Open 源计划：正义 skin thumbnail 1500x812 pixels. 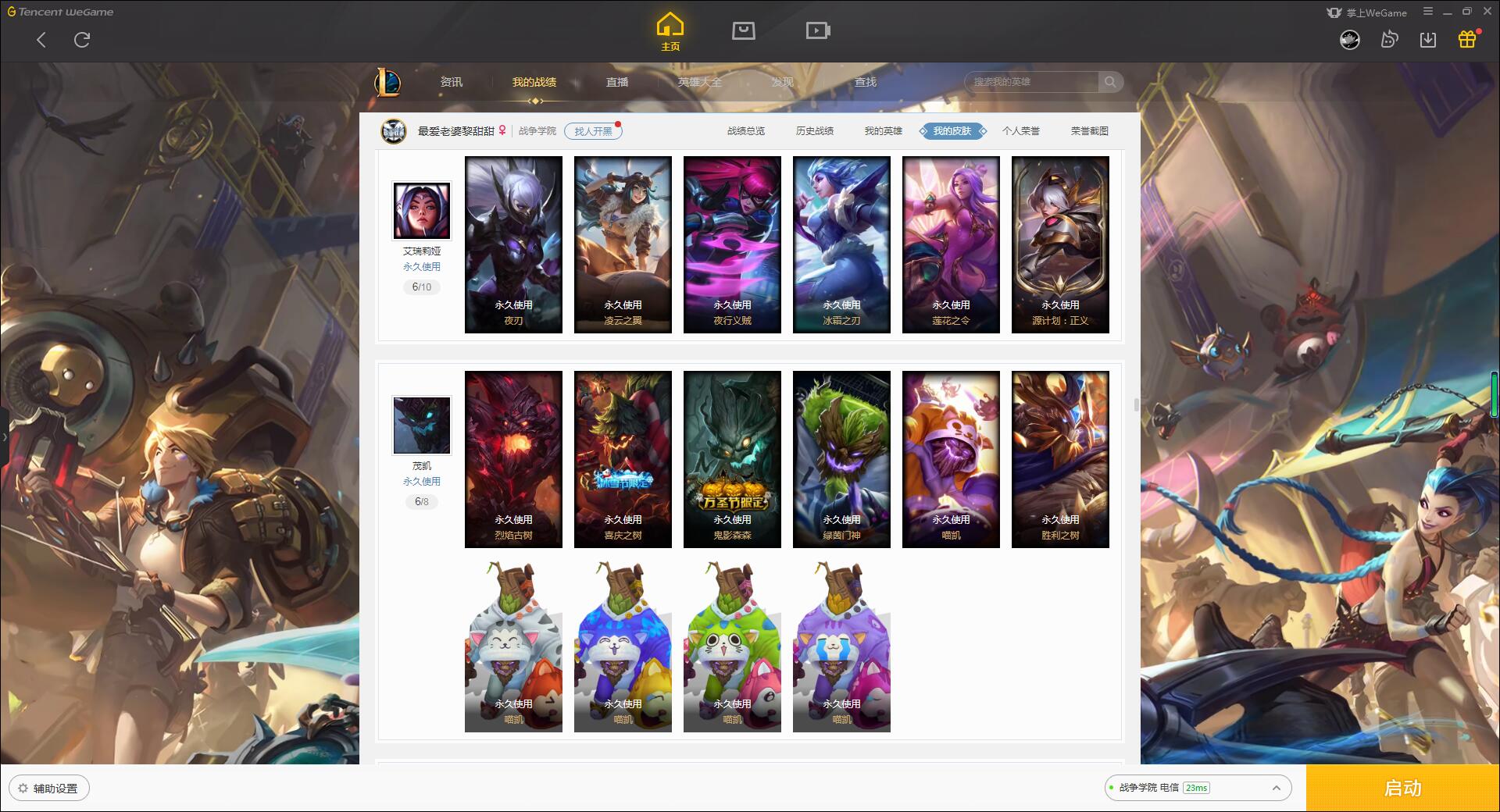pos(1060,244)
